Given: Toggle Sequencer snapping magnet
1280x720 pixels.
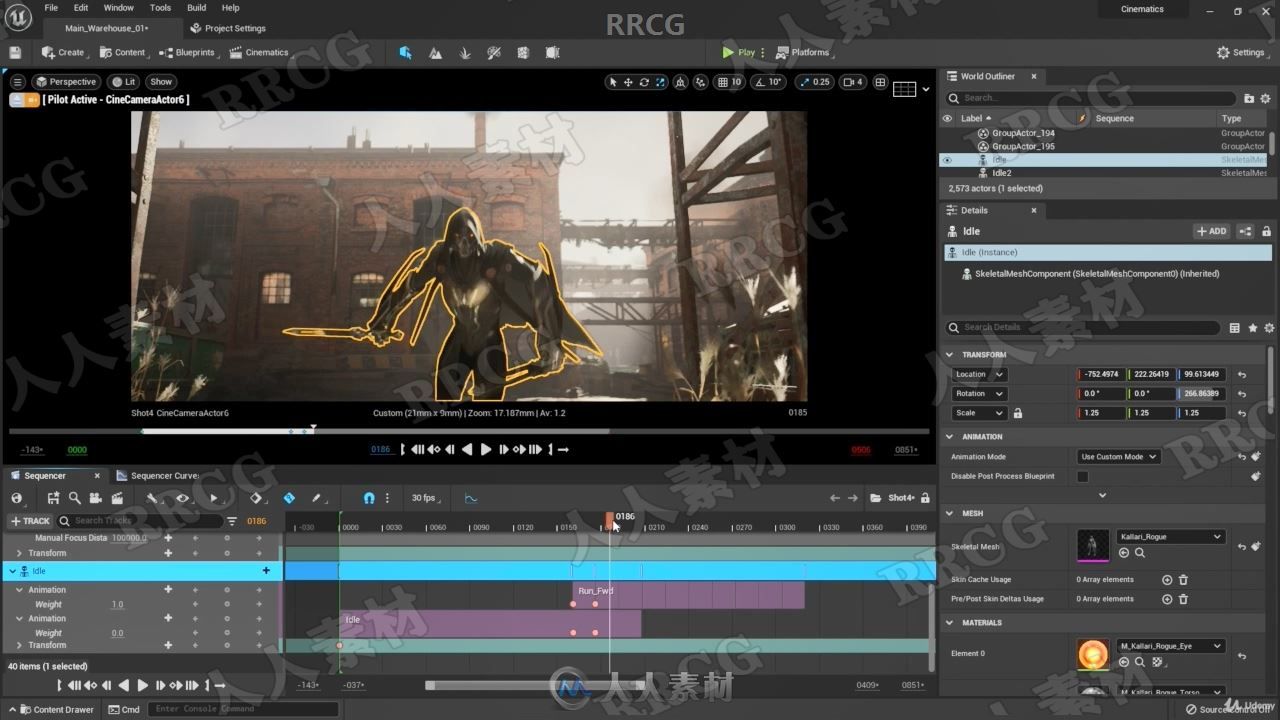Looking at the screenshot, I should click(x=369, y=498).
